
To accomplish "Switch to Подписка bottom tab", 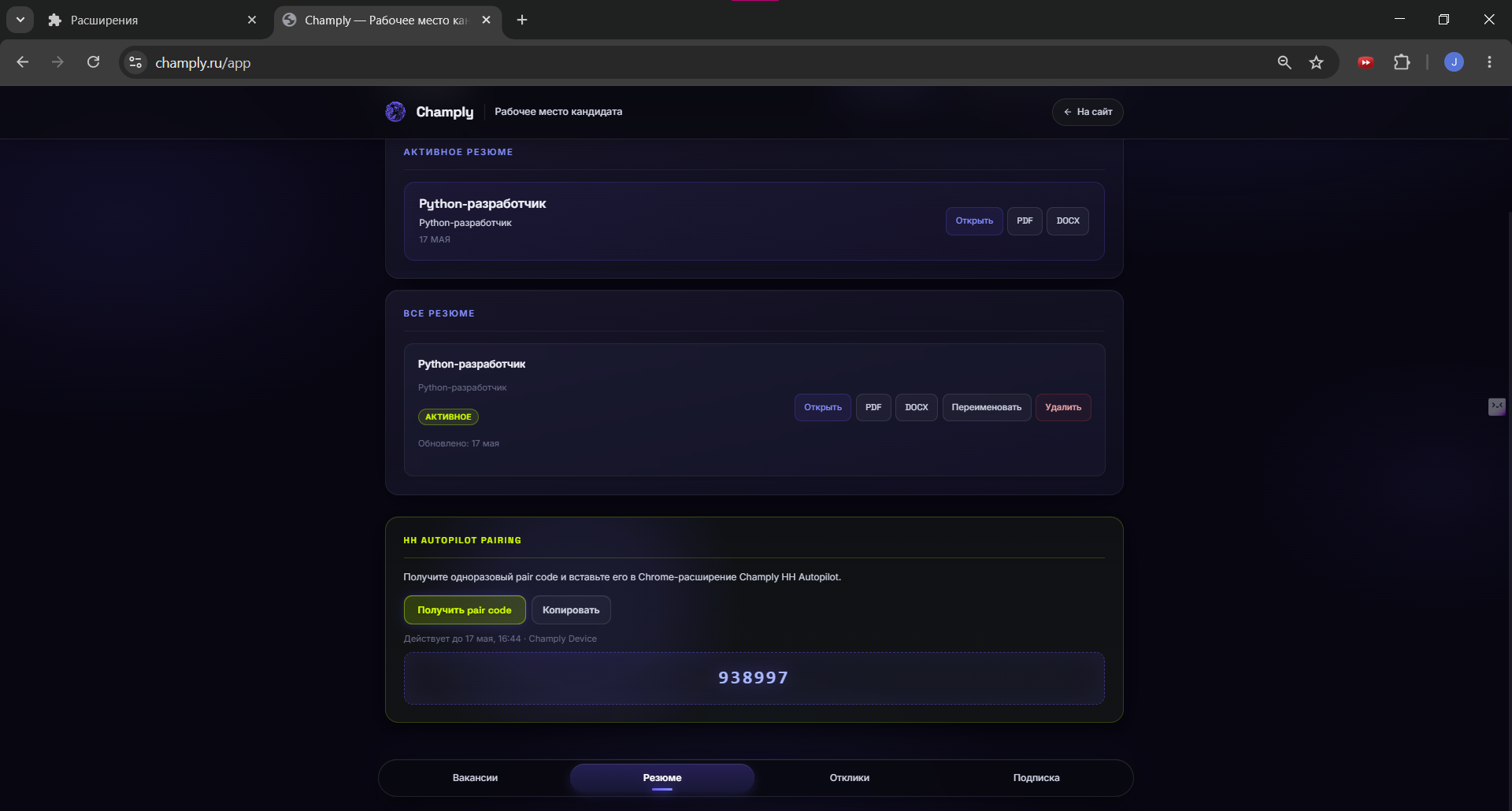I will pyautogui.click(x=1036, y=778).
